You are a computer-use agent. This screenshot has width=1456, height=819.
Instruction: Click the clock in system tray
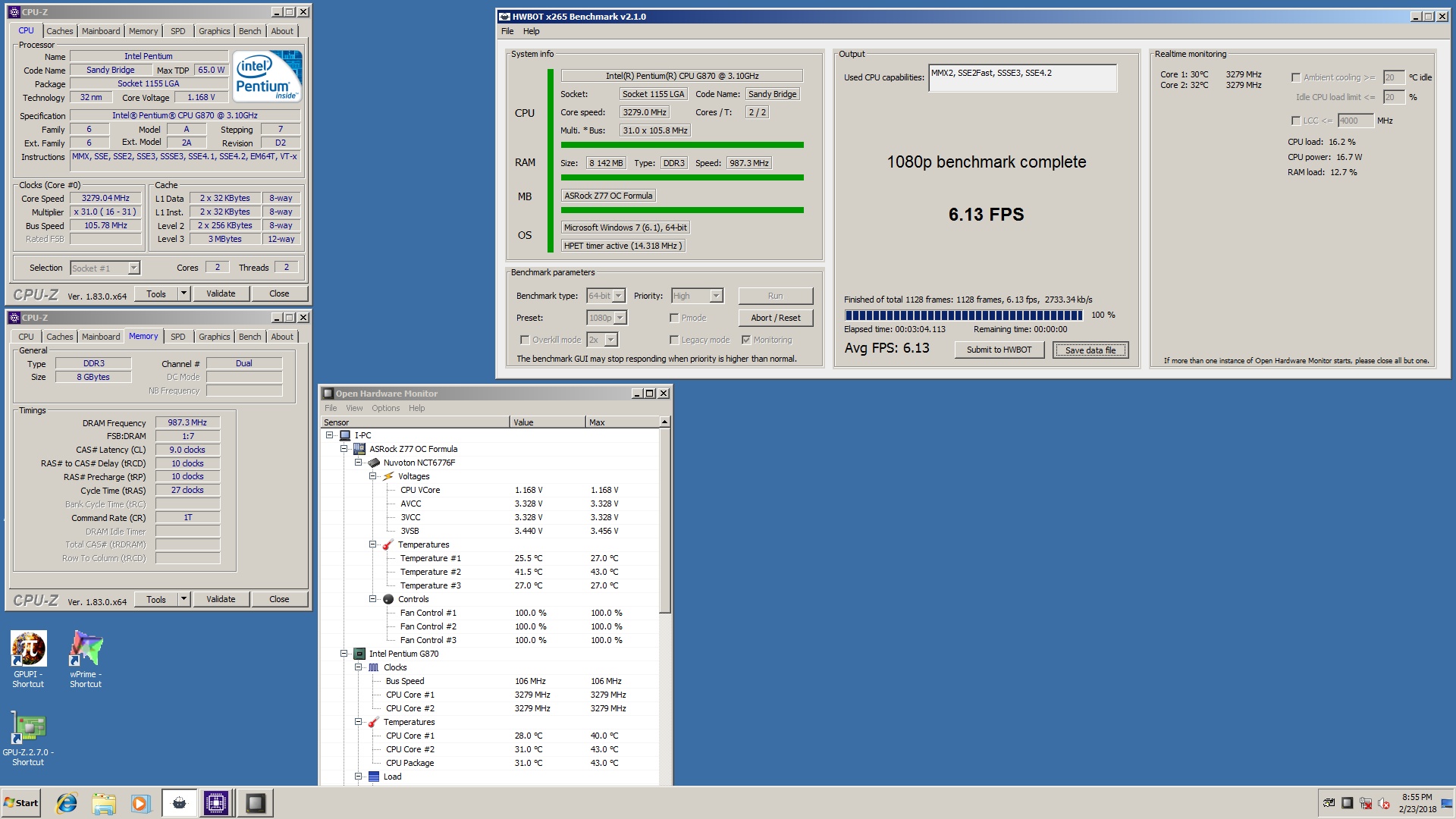1417,803
